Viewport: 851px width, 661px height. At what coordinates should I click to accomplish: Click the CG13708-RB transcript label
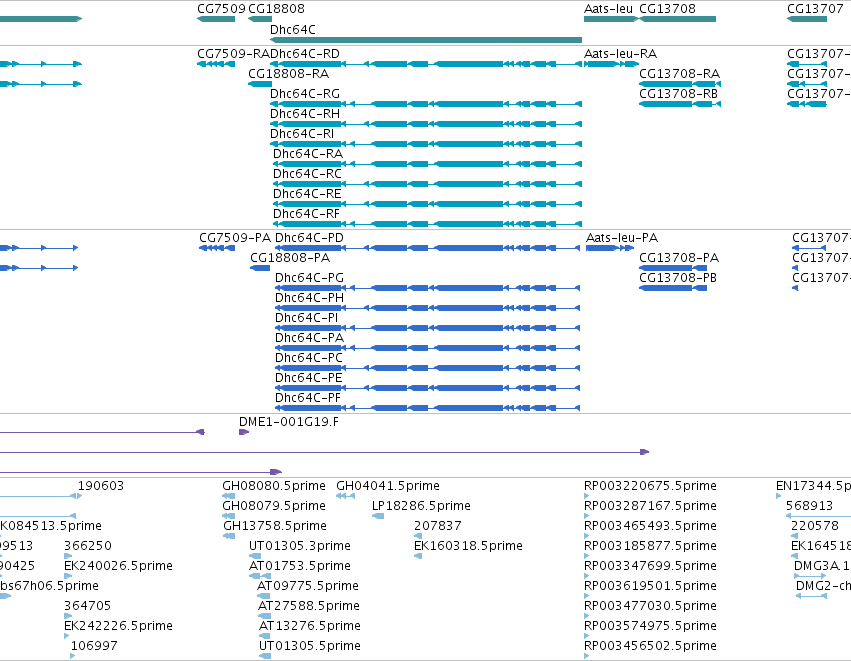tap(678, 94)
